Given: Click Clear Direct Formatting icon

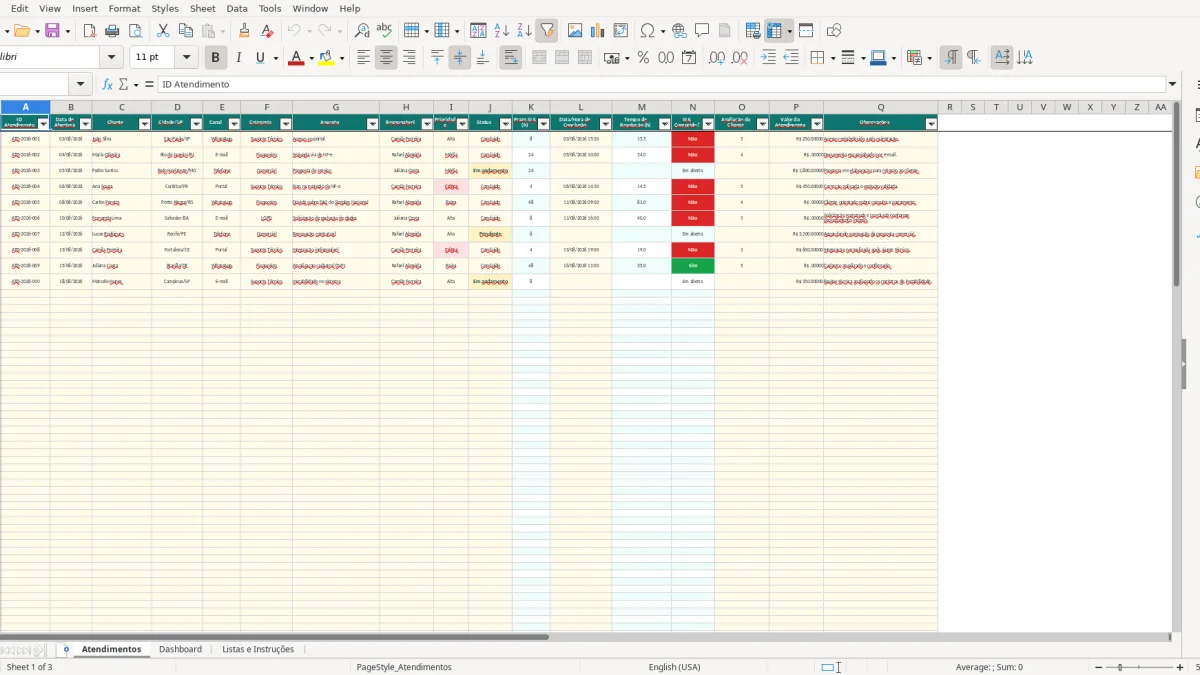Looking at the screenshot, I should tap(267, 31).
